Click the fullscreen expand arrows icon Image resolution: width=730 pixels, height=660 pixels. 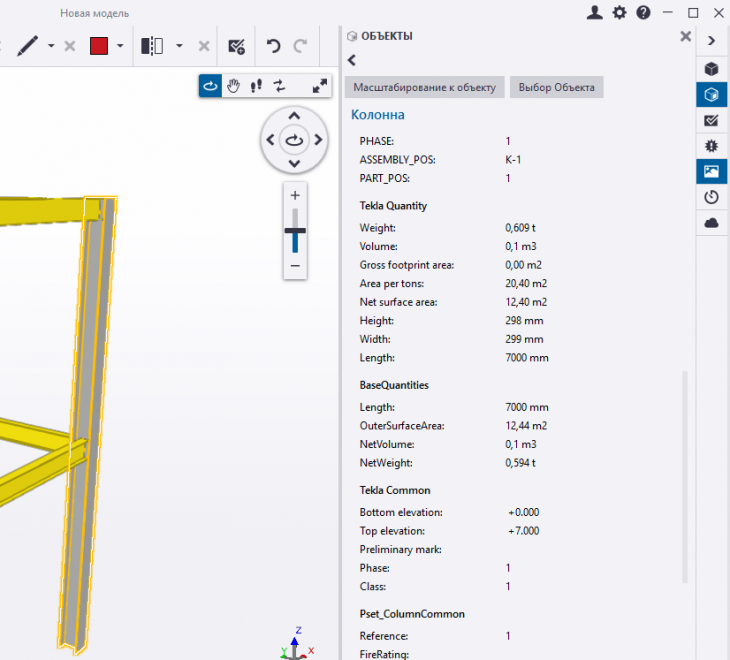[x=319, y=86]
